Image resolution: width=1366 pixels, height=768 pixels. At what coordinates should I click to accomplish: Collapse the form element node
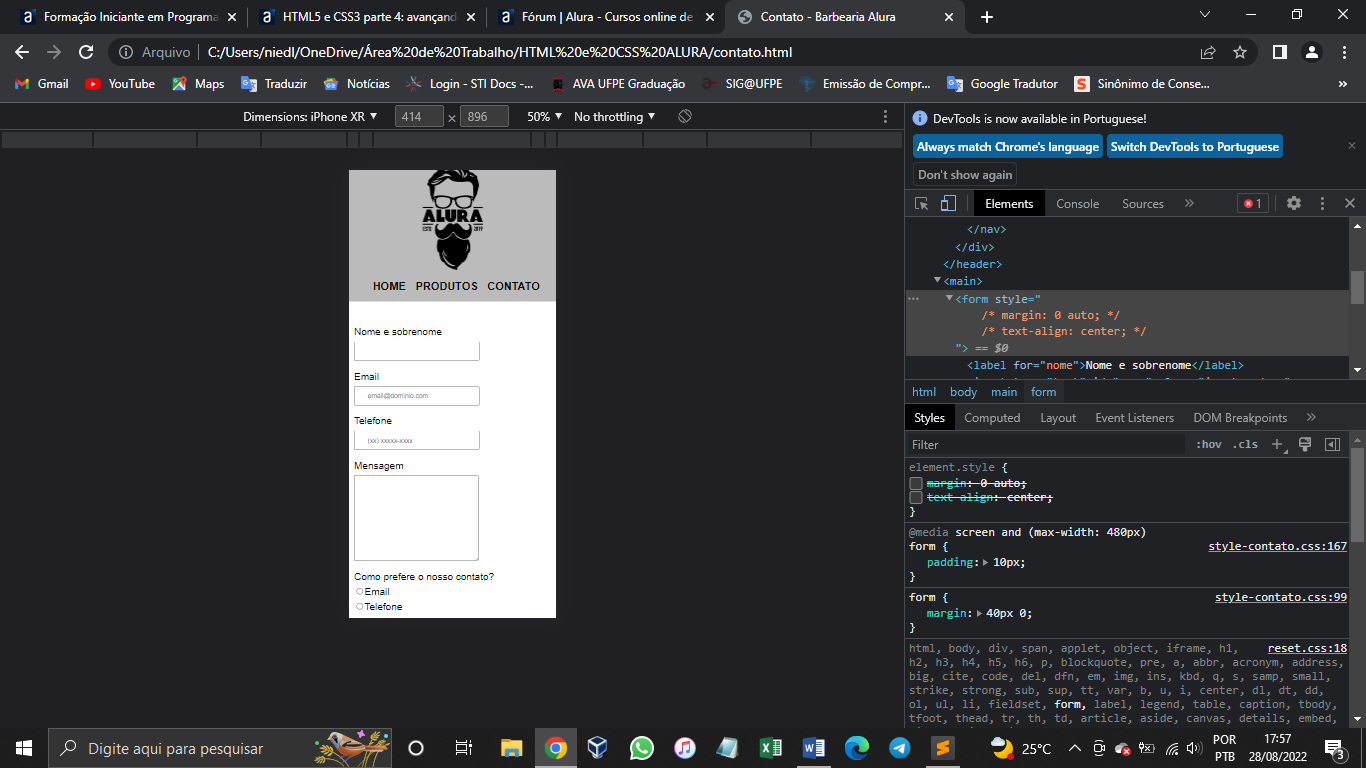(x=950, y=298)
